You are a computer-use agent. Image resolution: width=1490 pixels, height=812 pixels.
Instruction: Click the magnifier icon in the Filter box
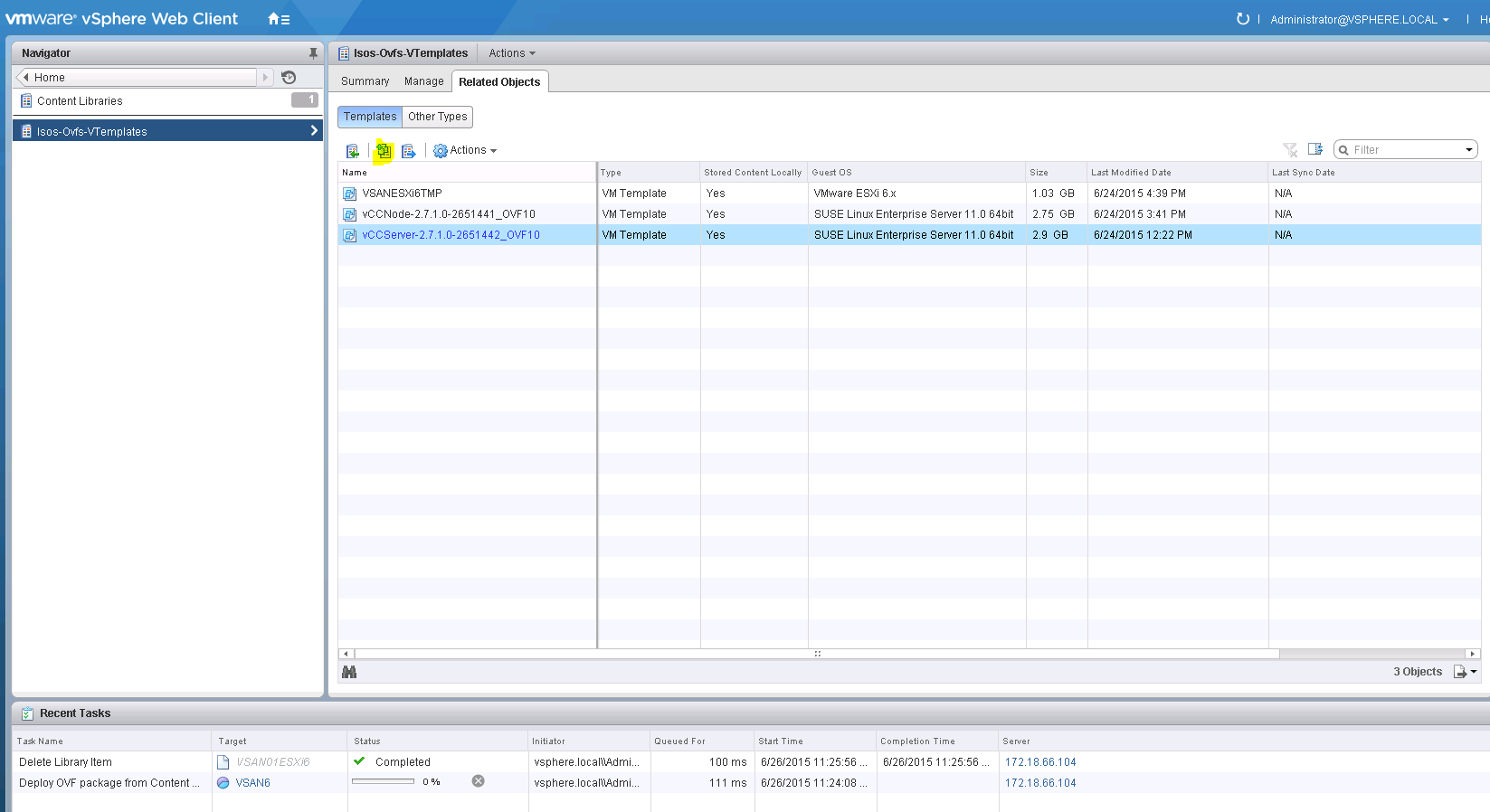click(x=1344, y=150)
